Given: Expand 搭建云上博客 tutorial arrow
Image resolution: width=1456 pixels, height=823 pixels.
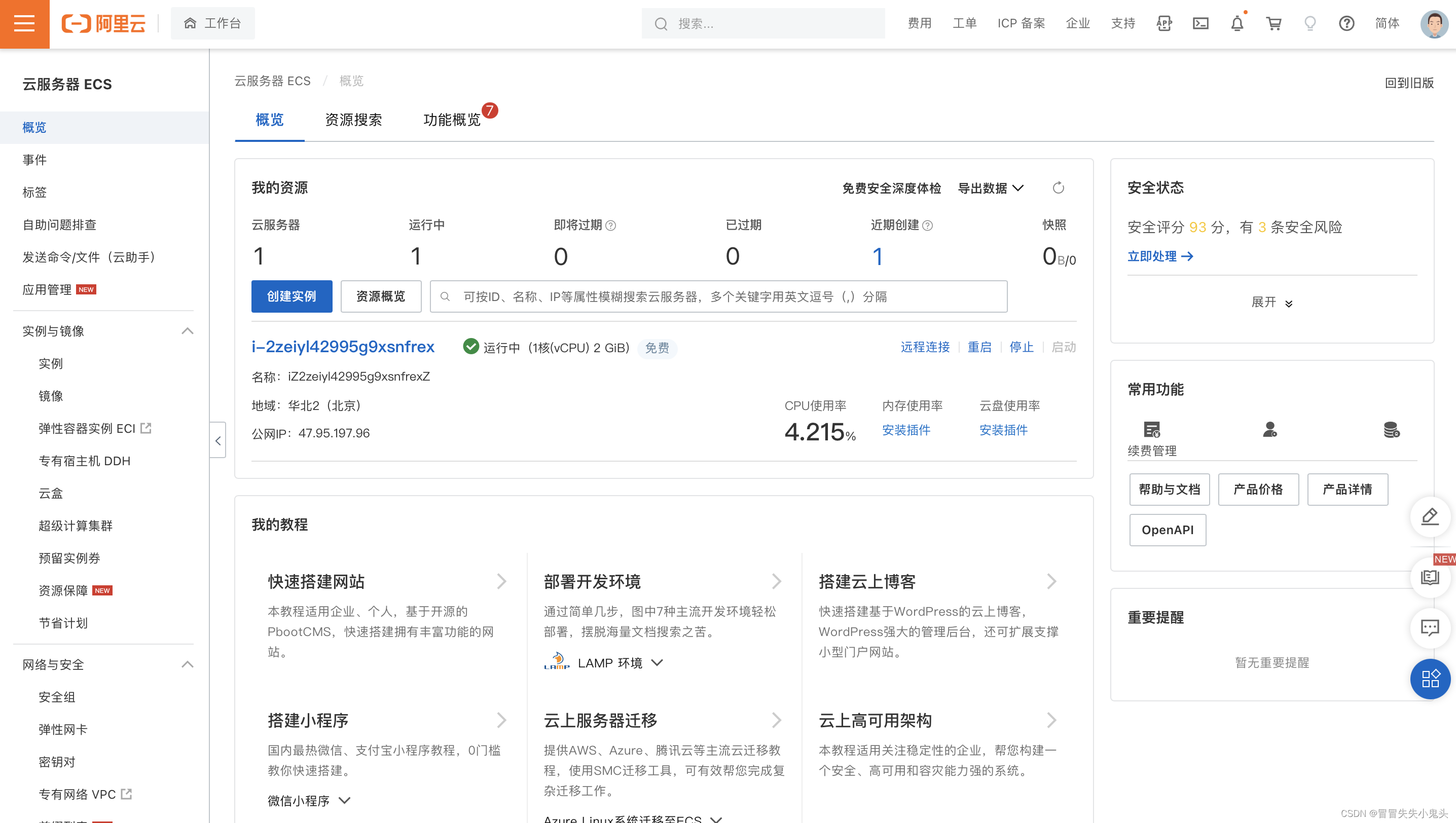Looking at the screenshot, I should click(1052, 582).
